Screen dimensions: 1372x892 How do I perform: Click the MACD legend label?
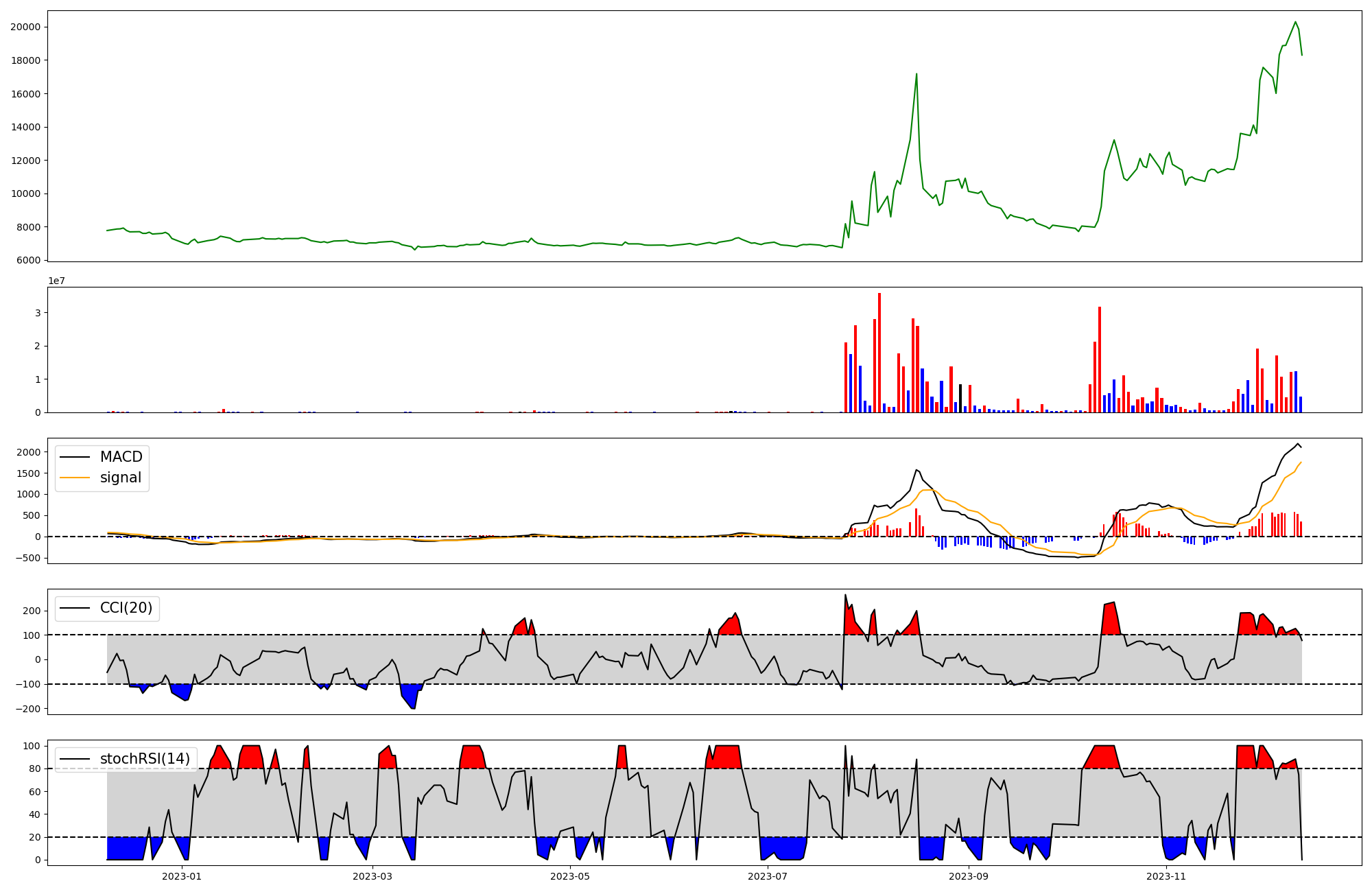pos(121,457)
